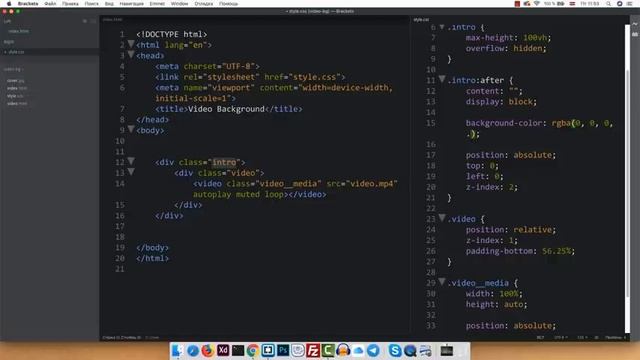Screen dimensions: 640x360
Task: Launch Safari from the Dock
Action: click(193, 350)
